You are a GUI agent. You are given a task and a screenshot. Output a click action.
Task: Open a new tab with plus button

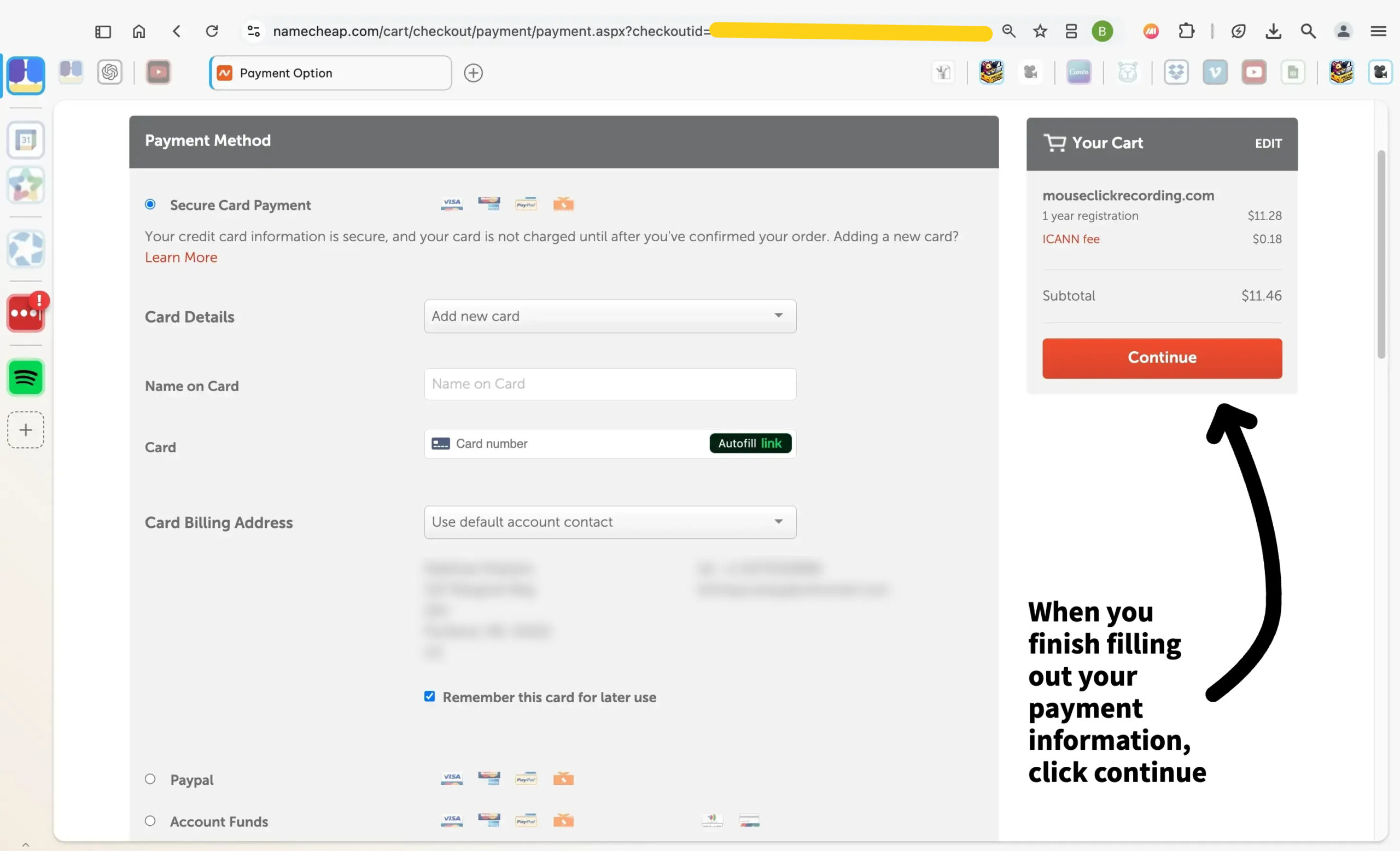(x=472, y=73)
